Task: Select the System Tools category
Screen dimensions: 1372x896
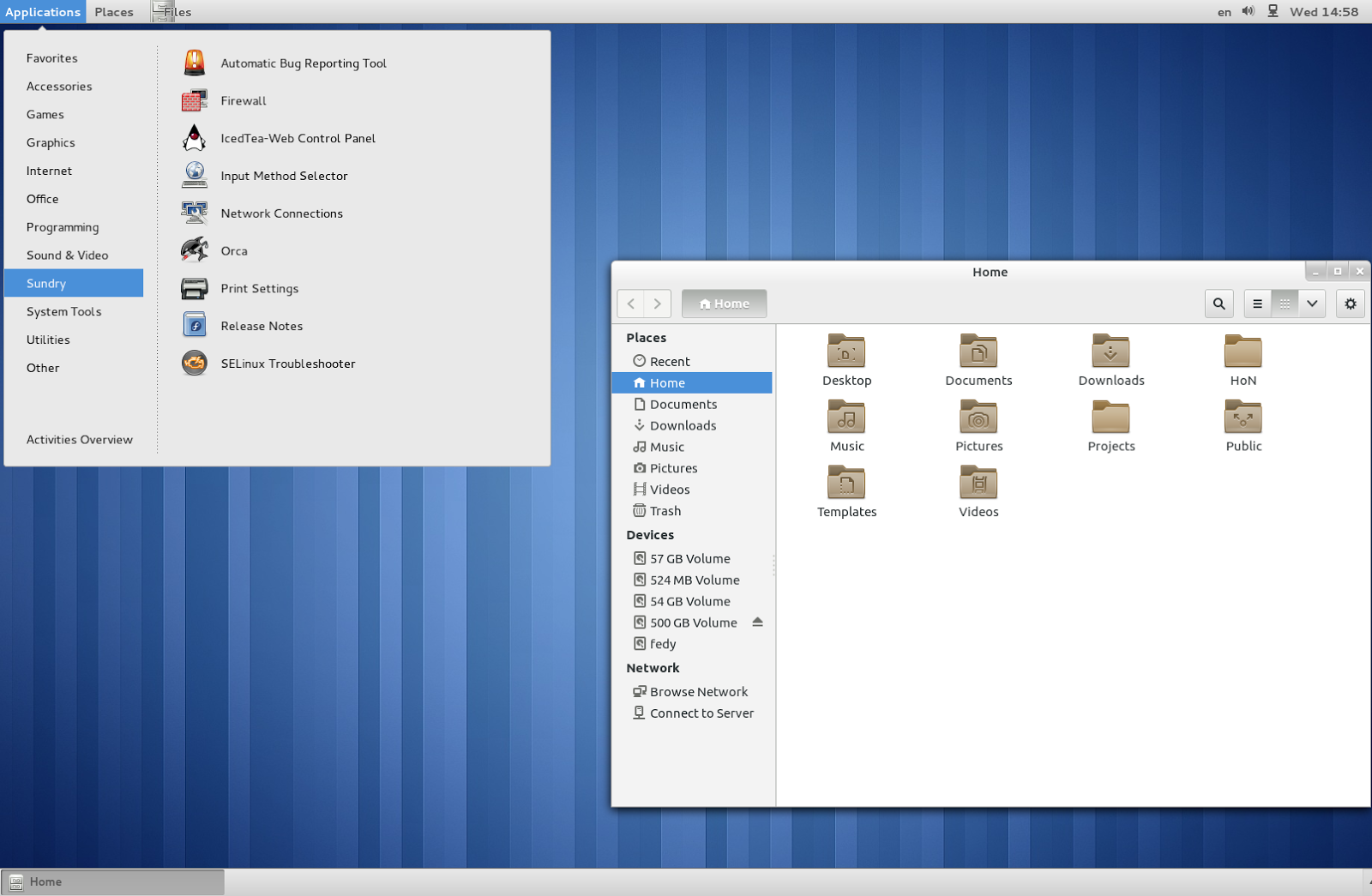Action: coord(63,311)
